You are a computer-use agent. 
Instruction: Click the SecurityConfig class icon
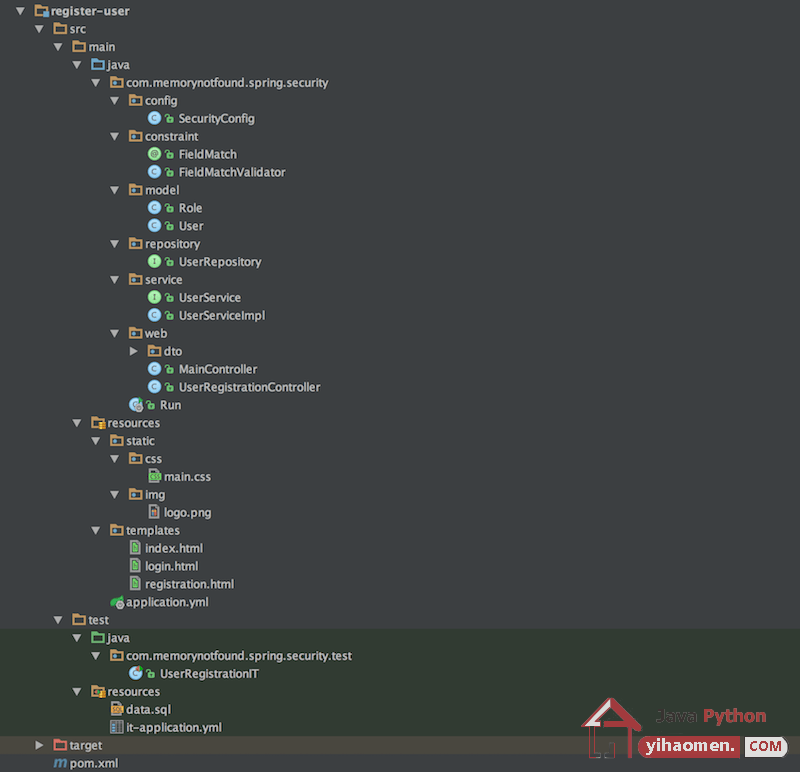pos(154,118)
